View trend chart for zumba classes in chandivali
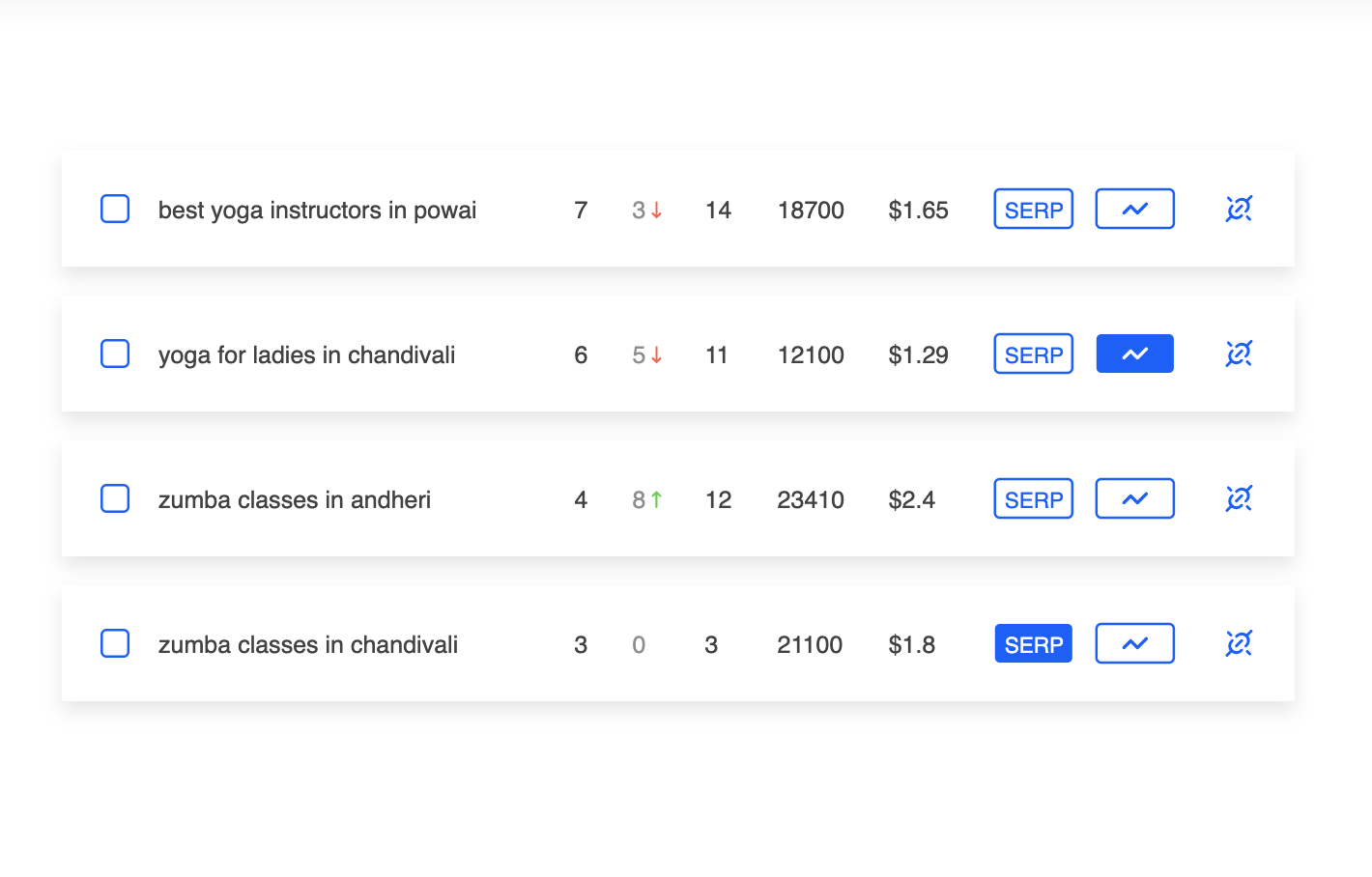 point(1134,643)
